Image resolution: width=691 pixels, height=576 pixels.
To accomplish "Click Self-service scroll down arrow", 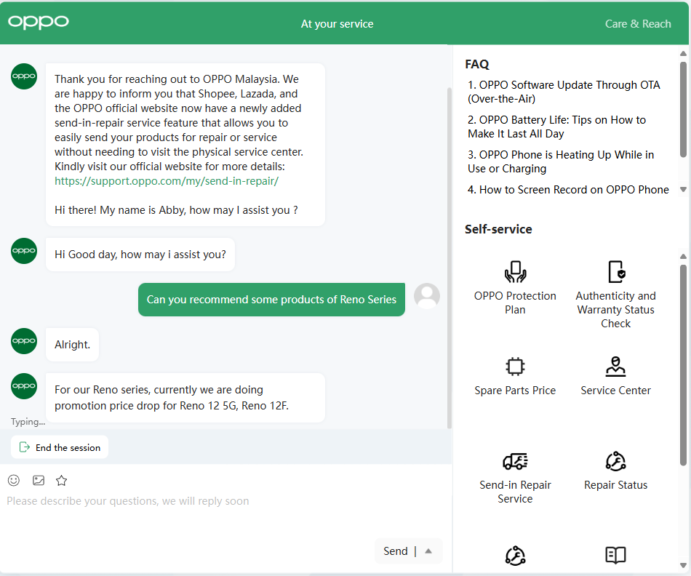I will [x=683, y=565].
